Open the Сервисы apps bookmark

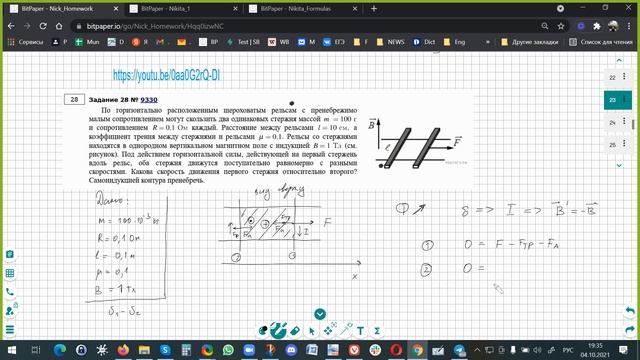25,42
